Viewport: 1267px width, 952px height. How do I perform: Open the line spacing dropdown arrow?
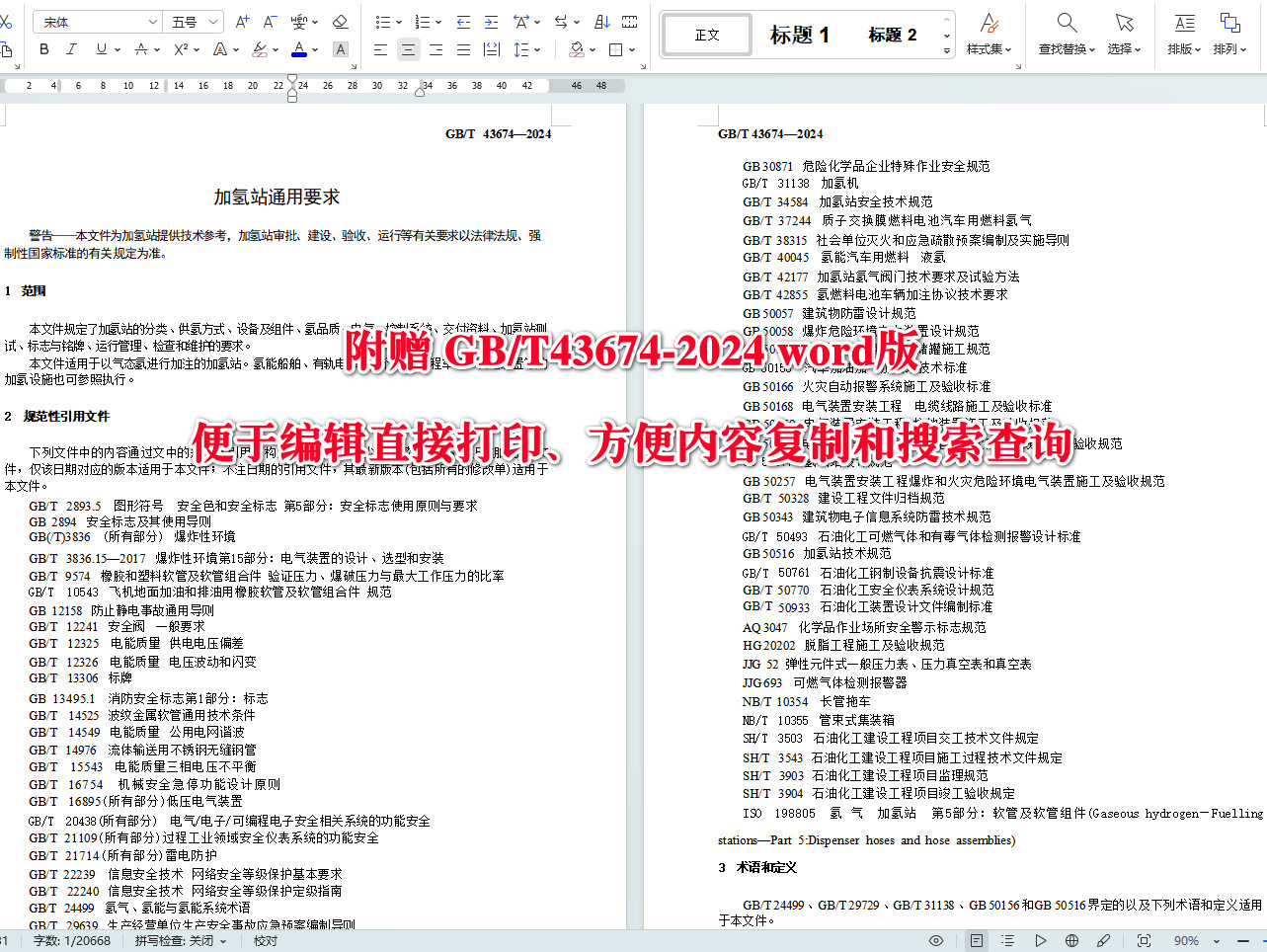pos(537,50)
